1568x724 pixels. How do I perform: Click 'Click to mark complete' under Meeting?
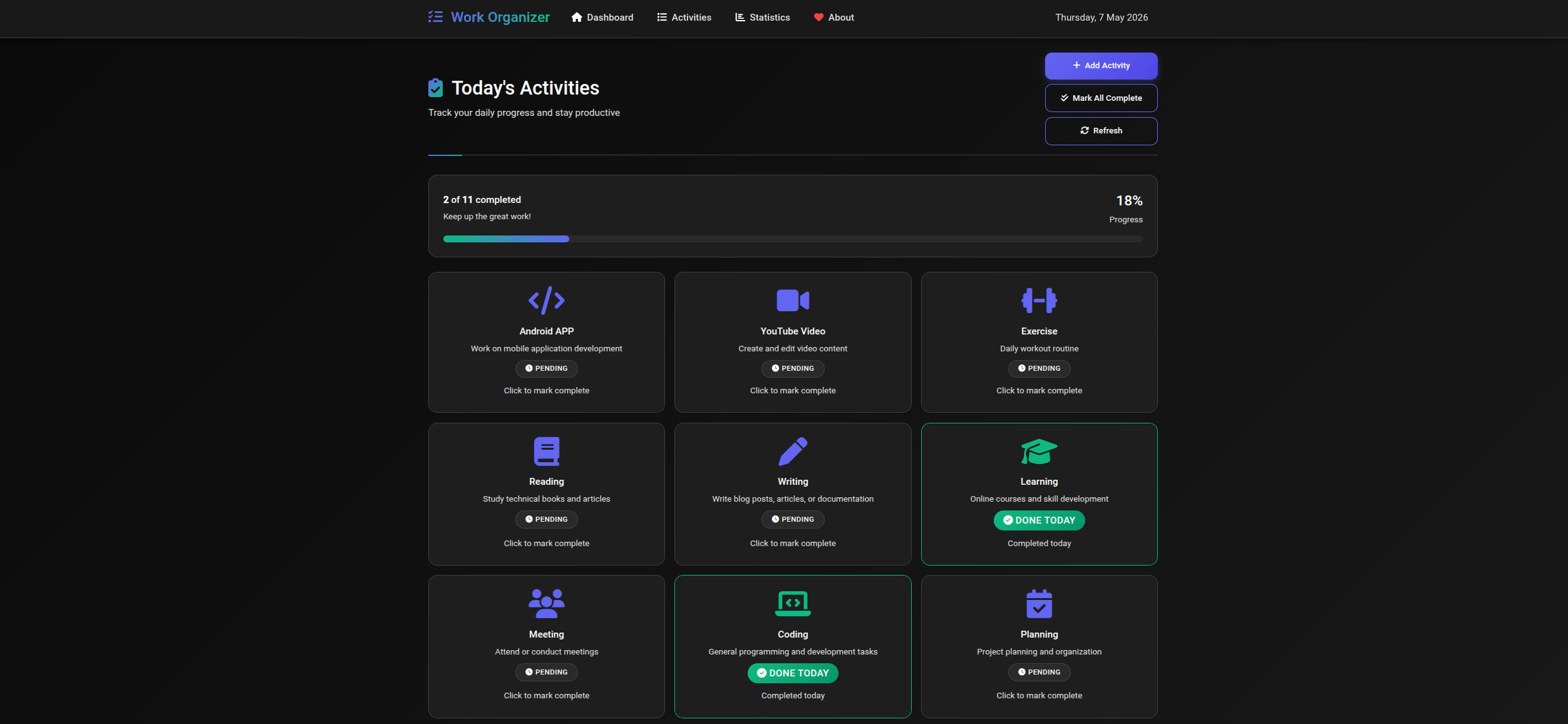546,695
